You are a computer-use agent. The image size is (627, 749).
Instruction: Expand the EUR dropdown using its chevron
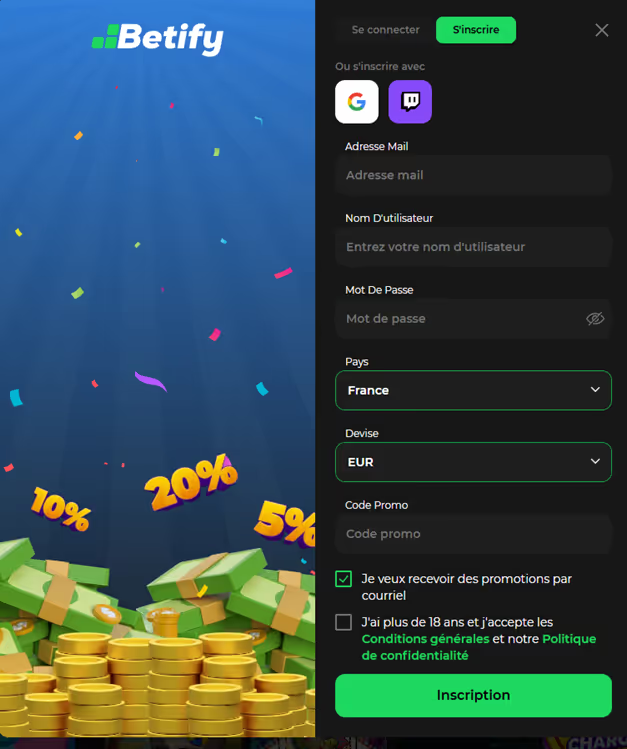pos(595,461)
